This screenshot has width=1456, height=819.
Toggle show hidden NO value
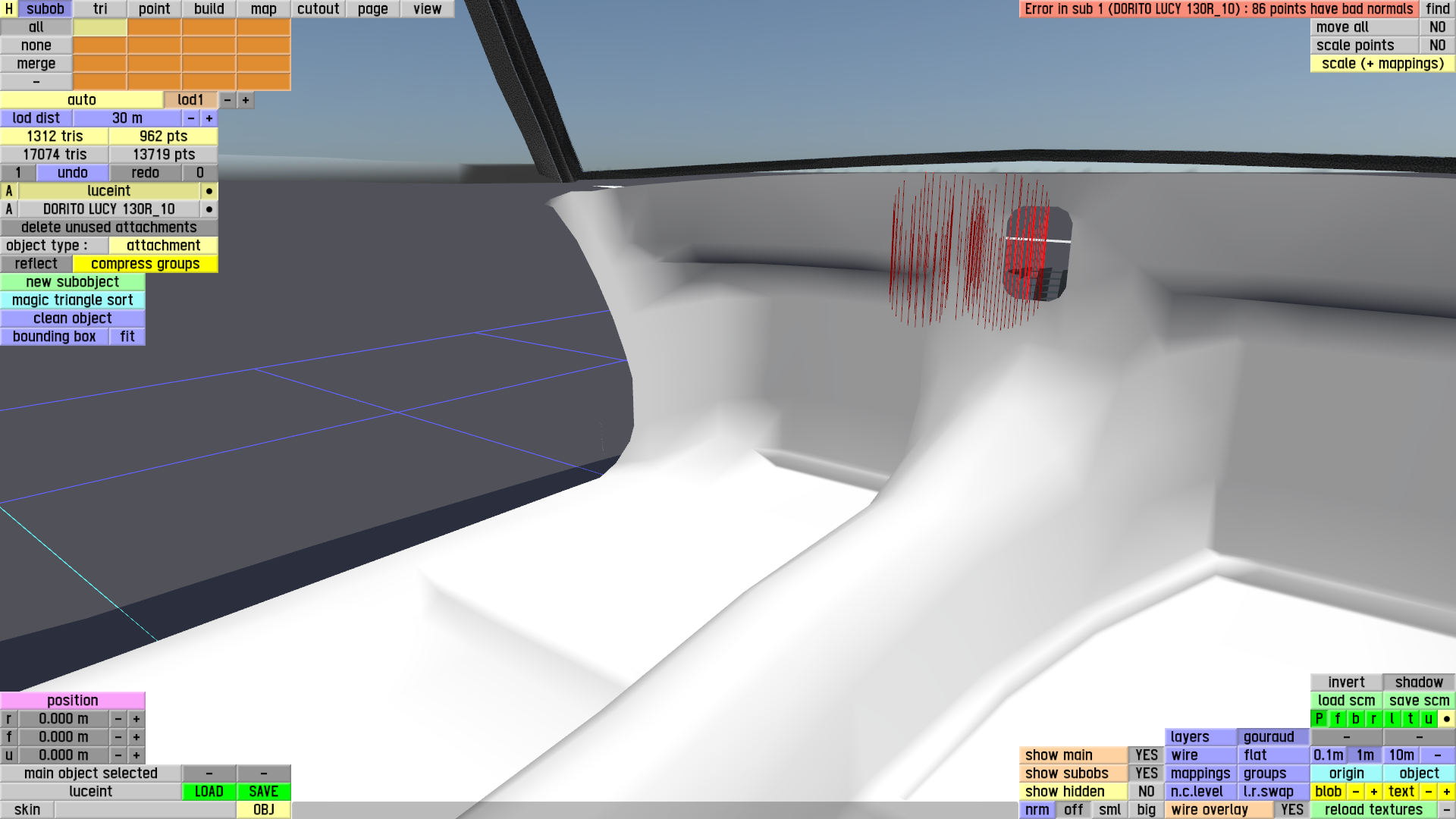point(1146,792)
